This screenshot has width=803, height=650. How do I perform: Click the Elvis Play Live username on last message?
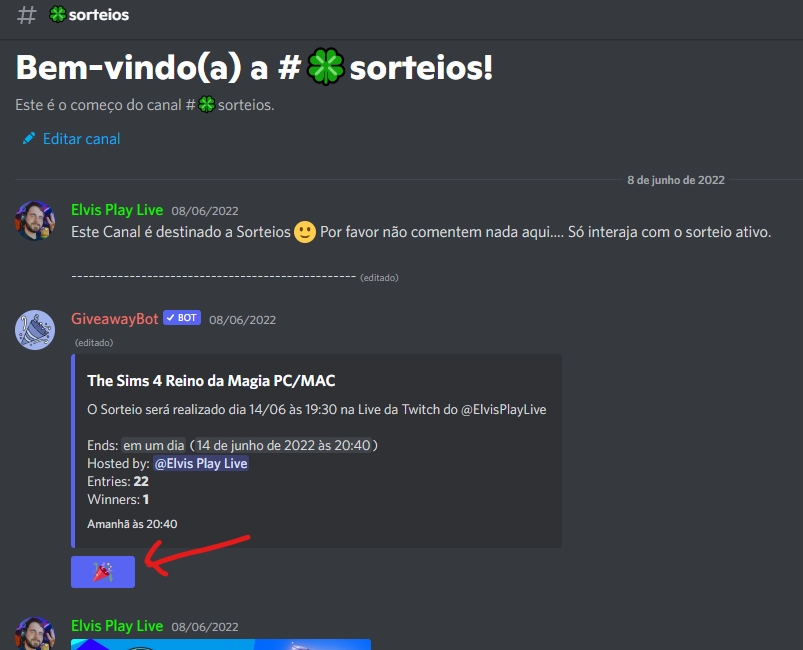click(x=117, y=626)
